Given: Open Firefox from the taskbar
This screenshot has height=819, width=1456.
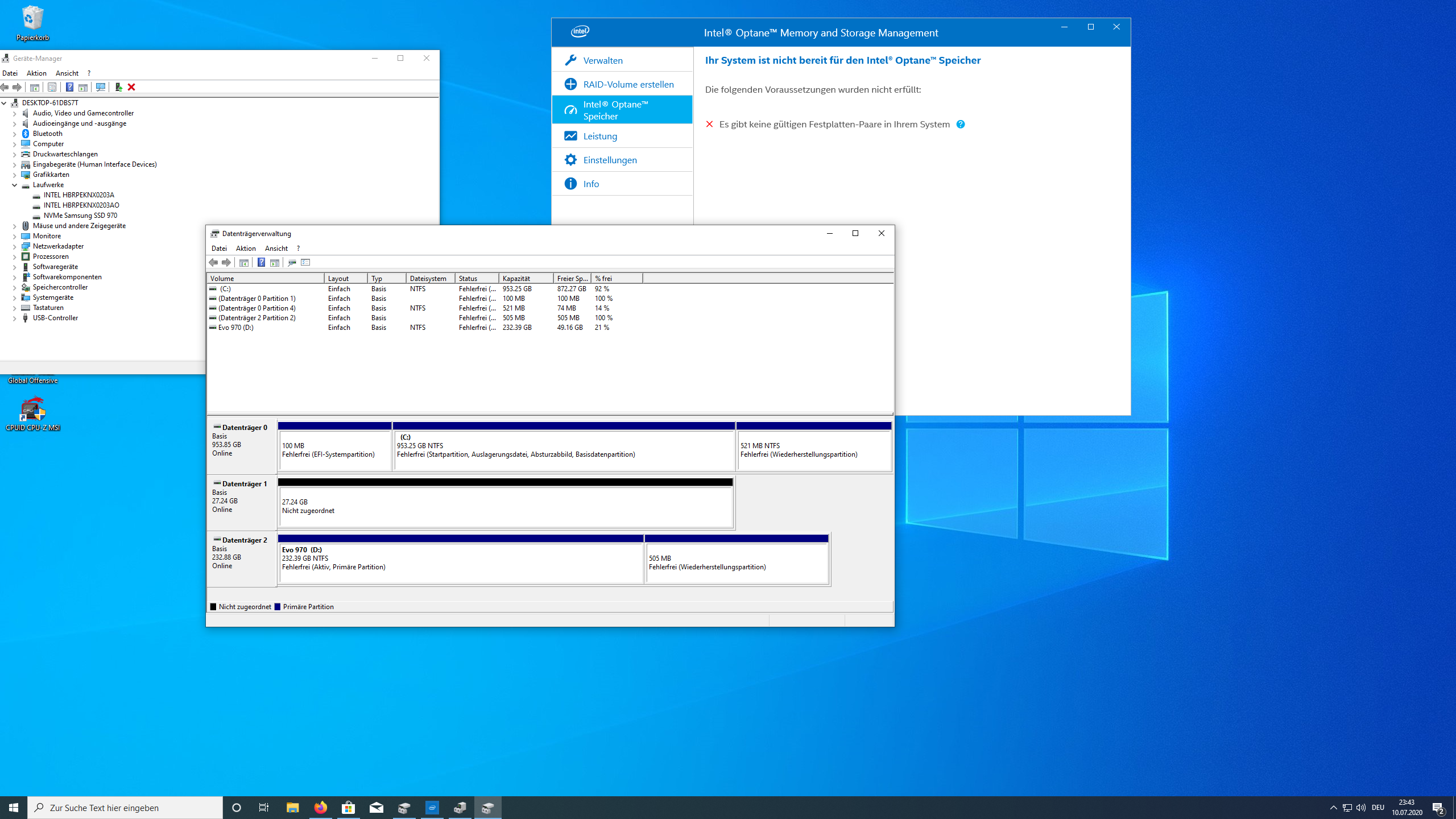Looking at the screenshot, I should pos(320,808).
